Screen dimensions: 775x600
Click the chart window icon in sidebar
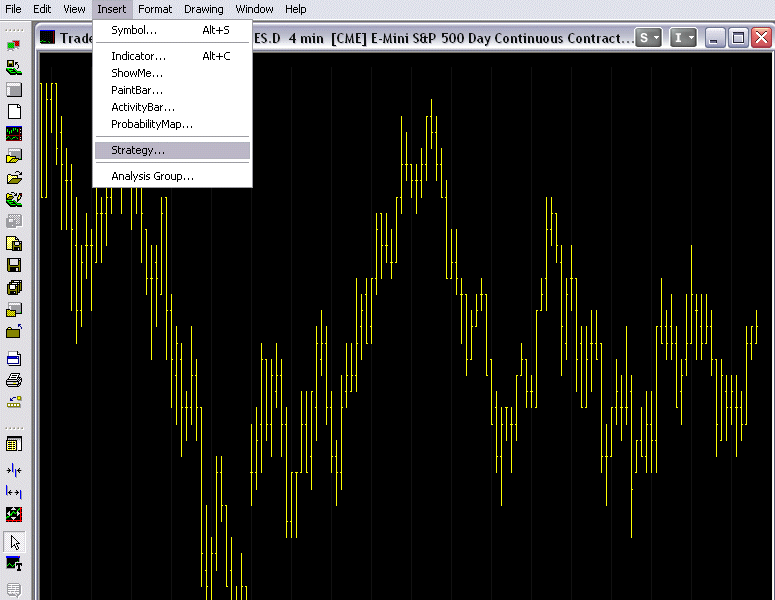(x=14, y=134)
